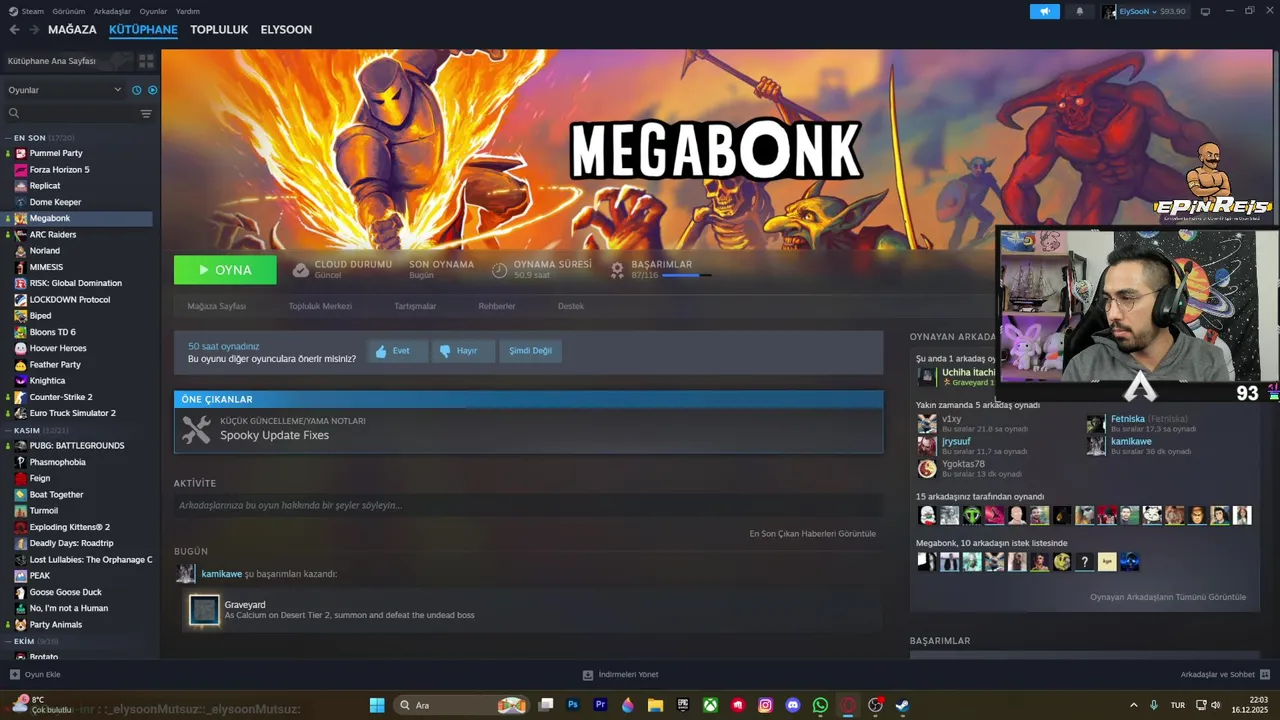Go back with the left arrow
This screenshot has width=1280, height=720.
point(14,30)
